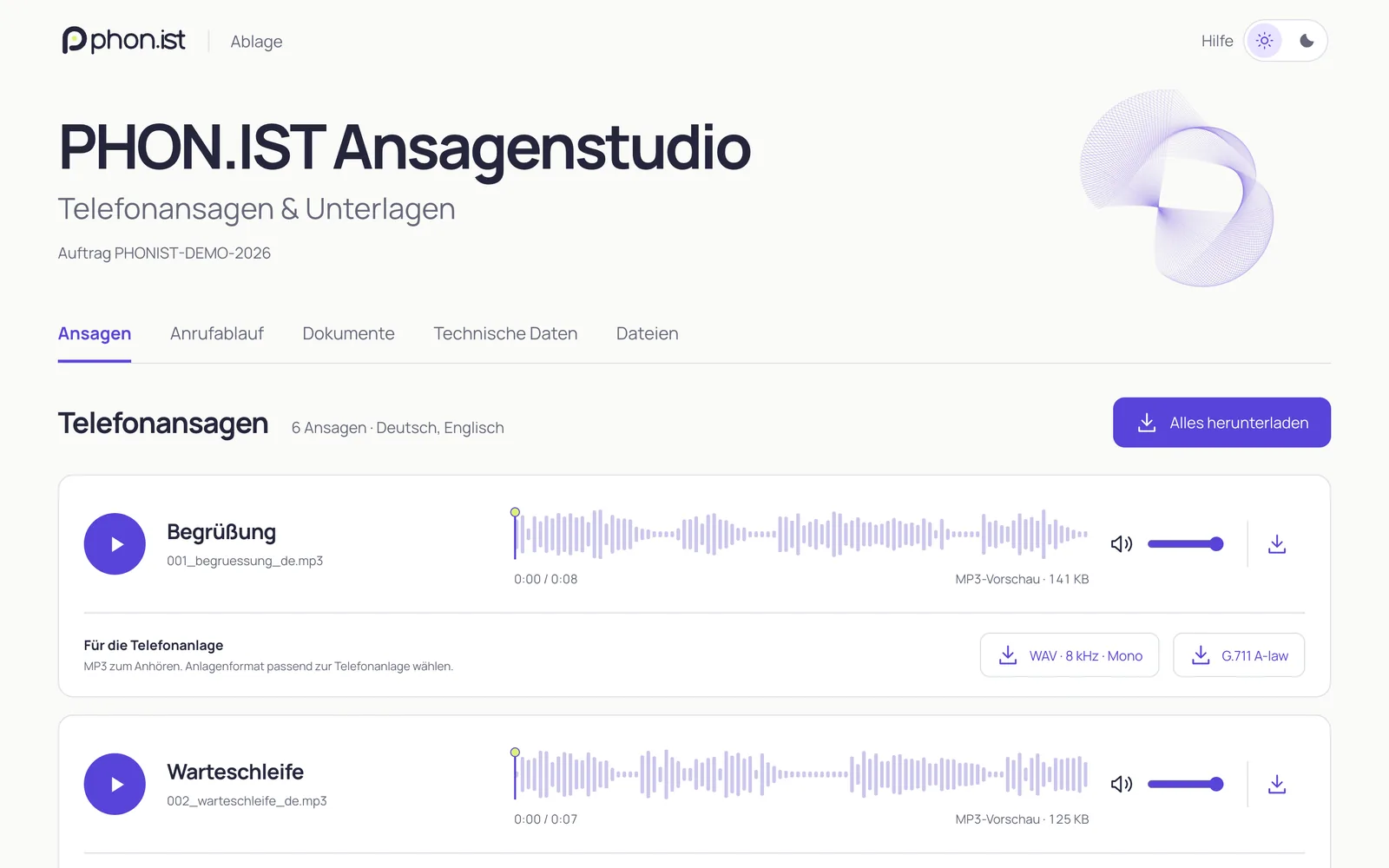Screen dimensions: 1389x868
Task: Switch to light mode sun icon
Action: [x=1265, y=41]
